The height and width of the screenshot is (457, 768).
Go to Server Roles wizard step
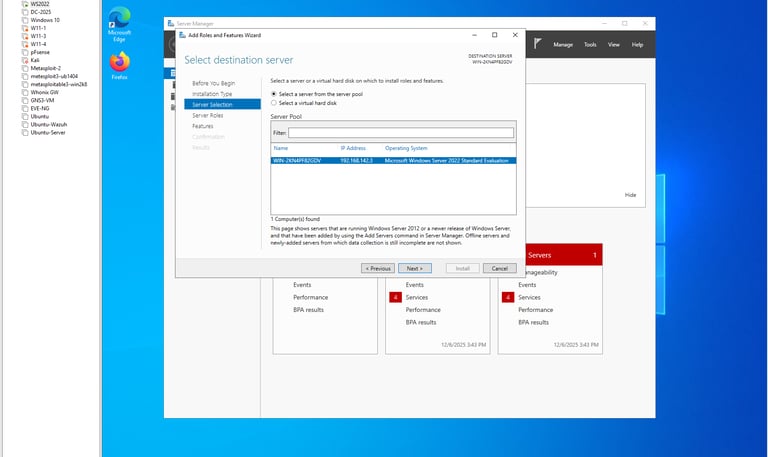tap(207, 116)
